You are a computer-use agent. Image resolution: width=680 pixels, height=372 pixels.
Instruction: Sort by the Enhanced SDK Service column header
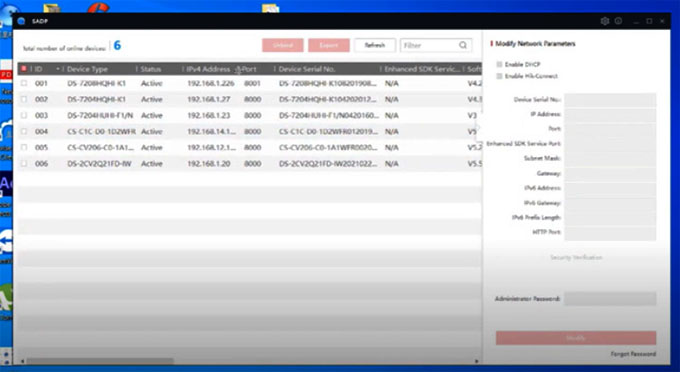click(x=422, y=69)
